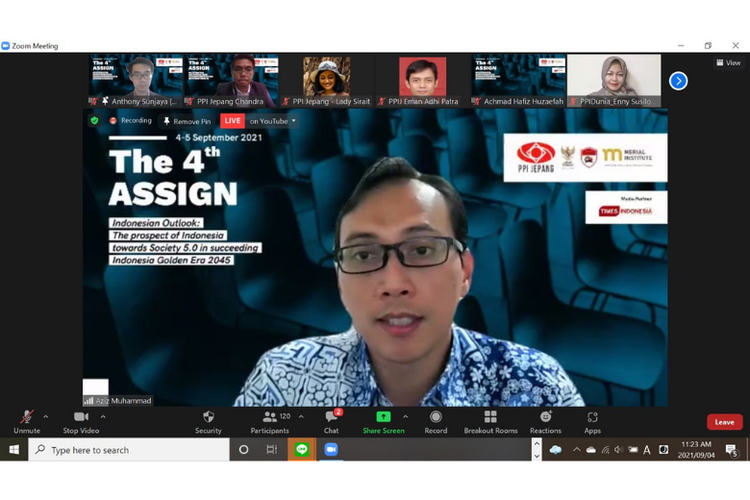
Task: Show next participants with blue arrow
Action: pos(678,81)
